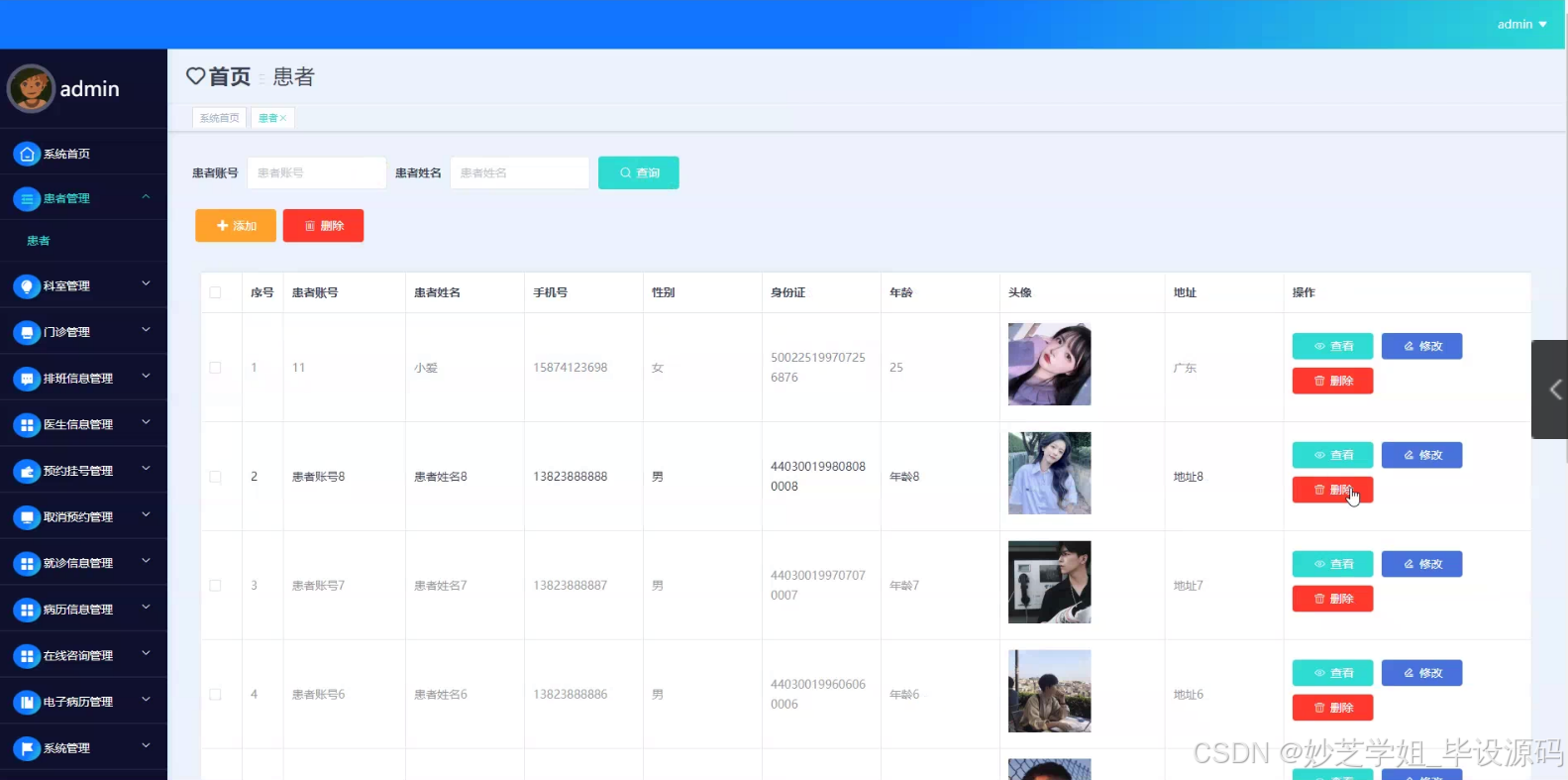This screenshot has height=780, width=1568.
Task: Tick the checkbox for row 患者账号7
Action: pos(215,586)
